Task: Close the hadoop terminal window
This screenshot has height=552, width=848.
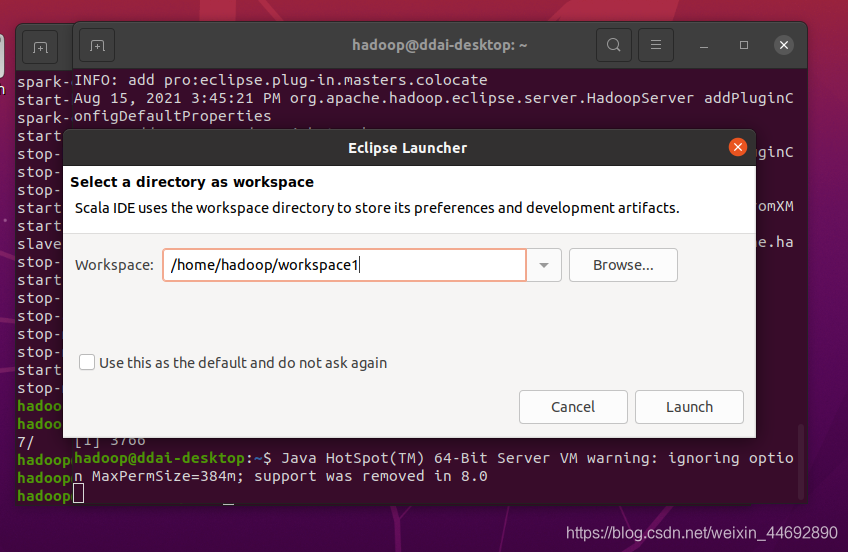Action: click(784, 45)
